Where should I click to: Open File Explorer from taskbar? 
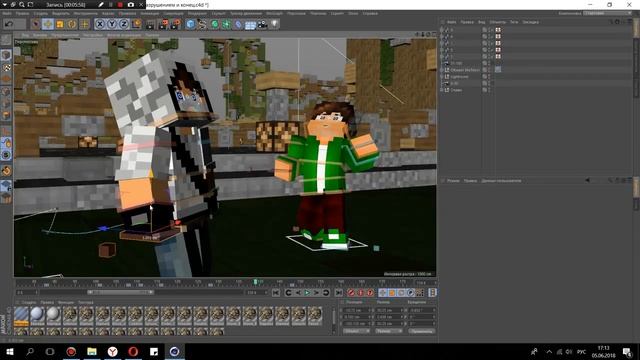[92, 352]
